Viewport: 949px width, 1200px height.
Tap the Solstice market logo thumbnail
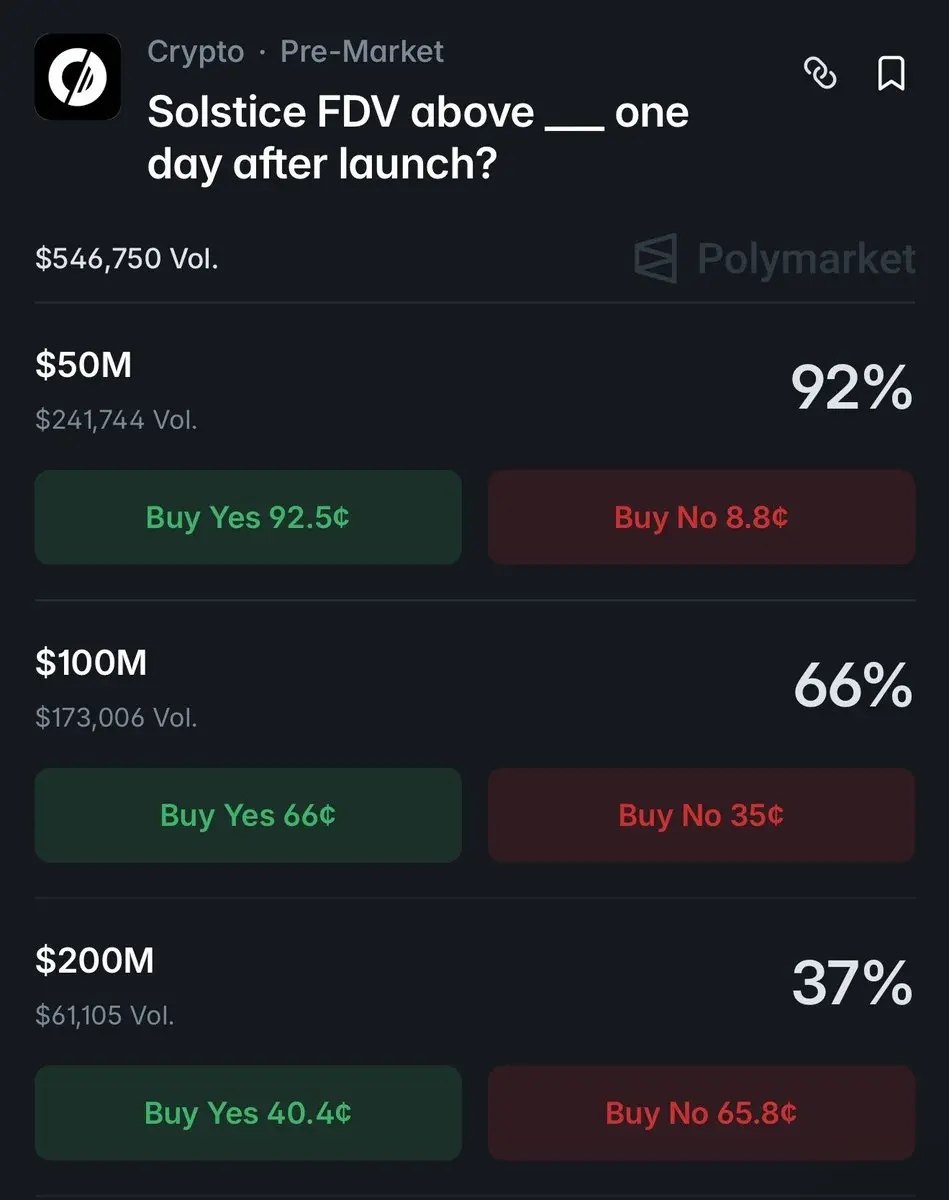78,77
